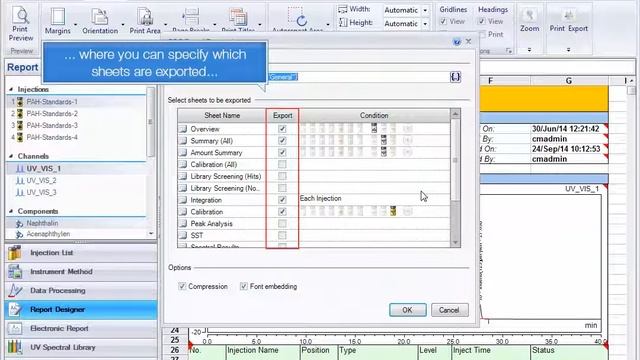The width and height of the screenshot is (640, 360).
Task: Click the help icon in dialog title bar
Action: pos(457,42)
